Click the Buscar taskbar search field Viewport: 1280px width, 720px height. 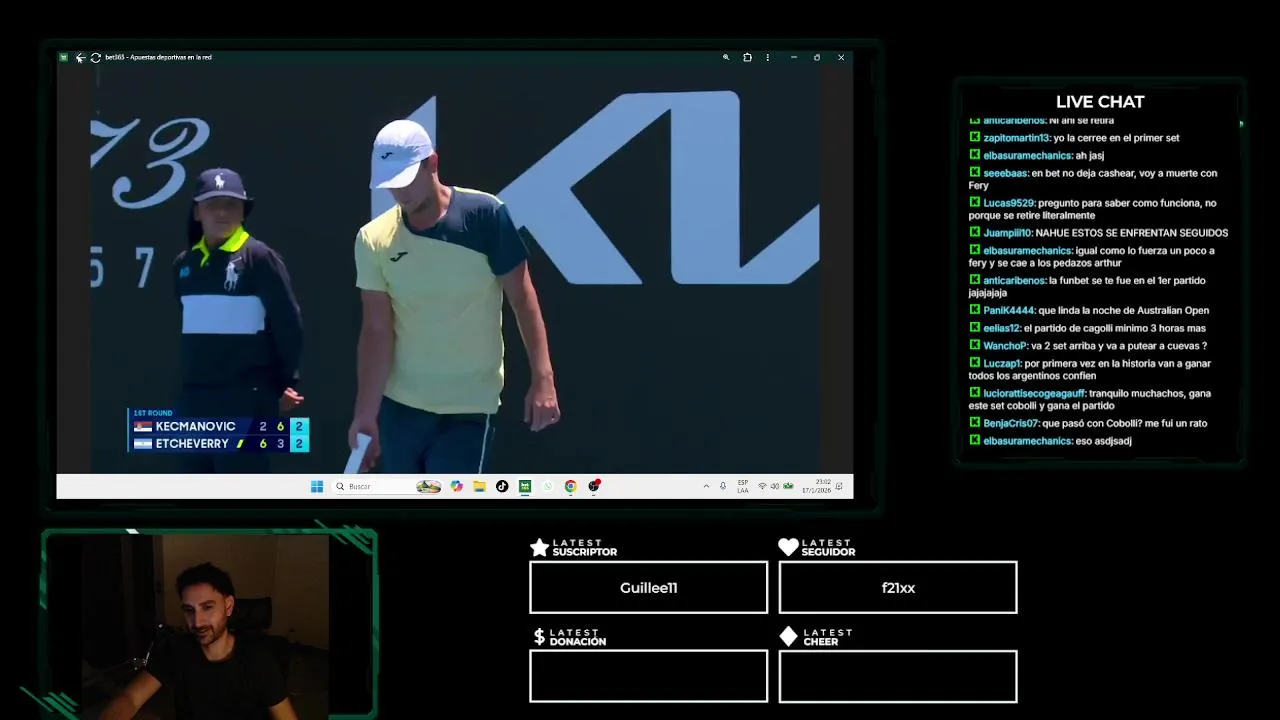click(388, 486)
